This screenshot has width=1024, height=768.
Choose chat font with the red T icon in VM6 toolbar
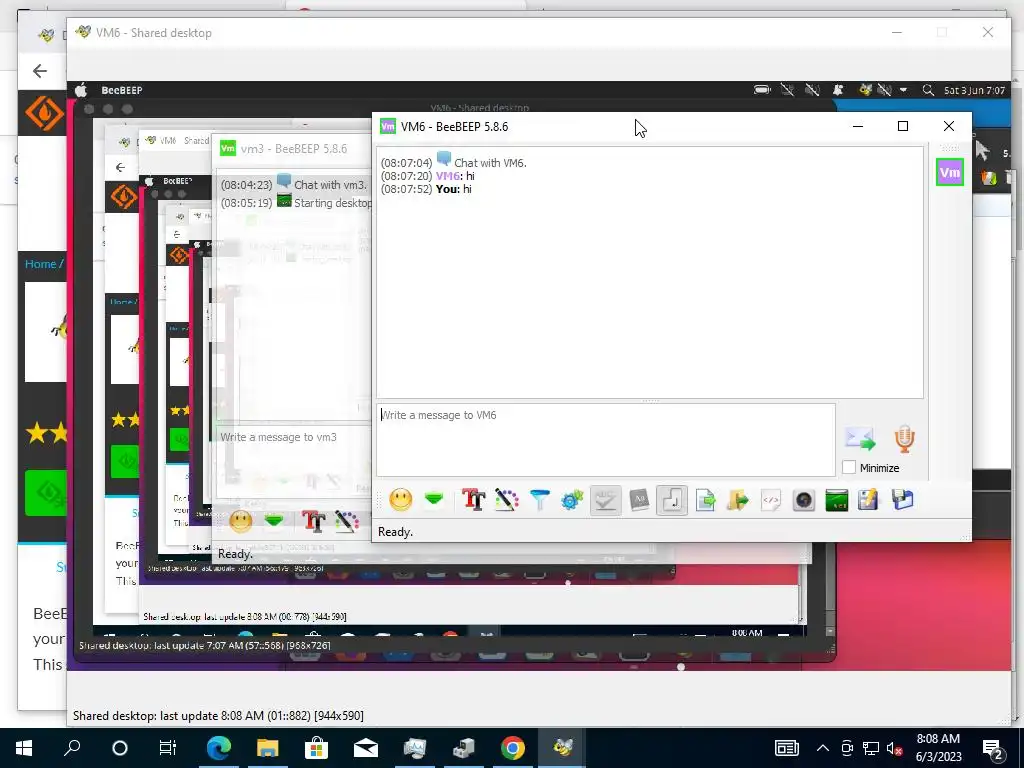click(x=473, y=500)
